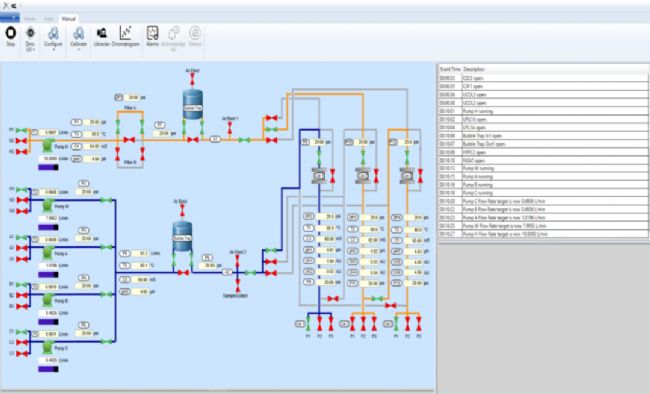Screen dimensions: 650x394
Task: Switch to the Manual tab
Action: [x=68, y=19]
